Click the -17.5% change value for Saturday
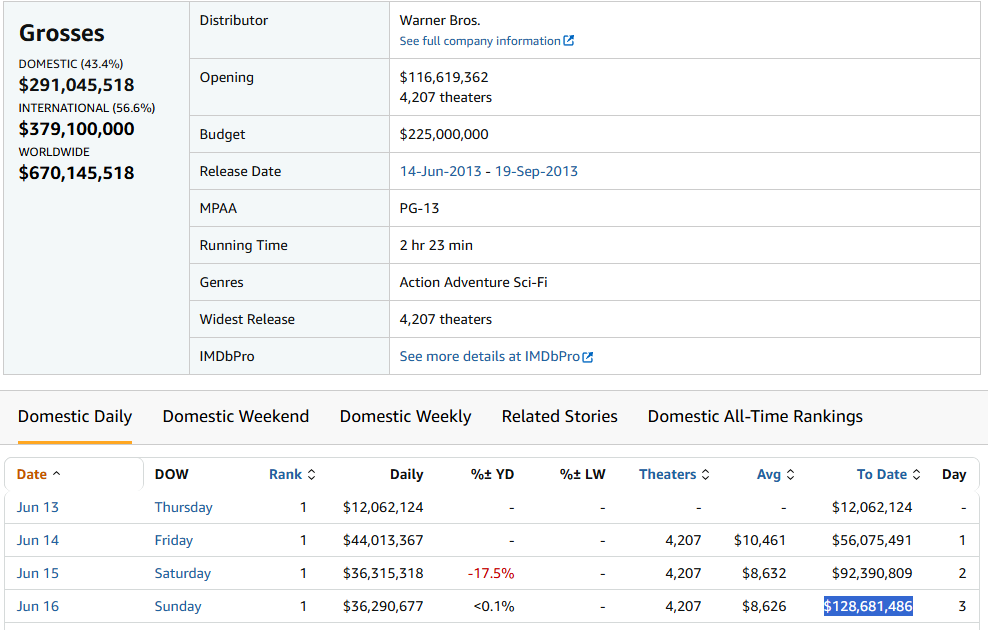 491,573
